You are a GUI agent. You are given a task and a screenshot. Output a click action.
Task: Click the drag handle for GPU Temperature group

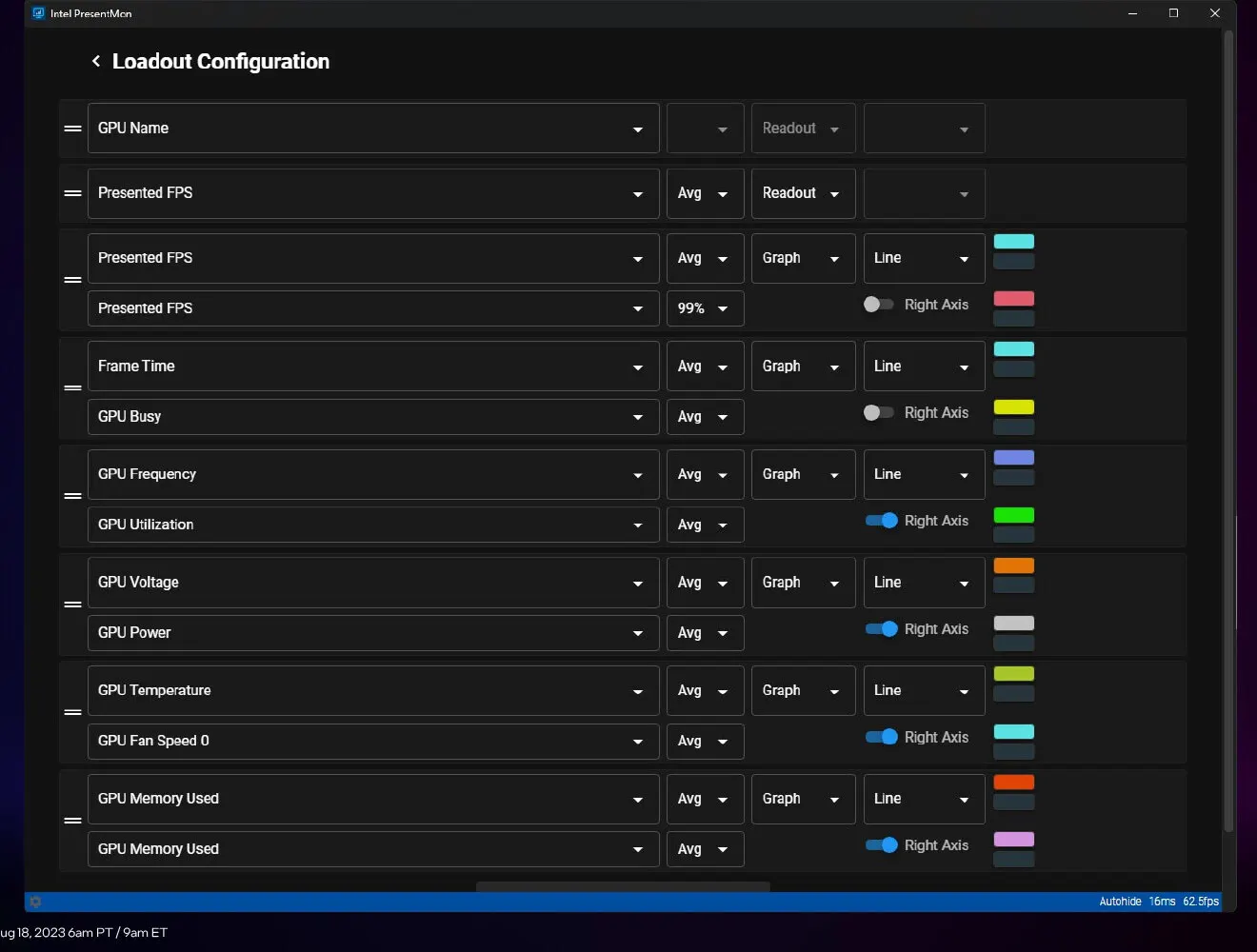coord(72,712)
